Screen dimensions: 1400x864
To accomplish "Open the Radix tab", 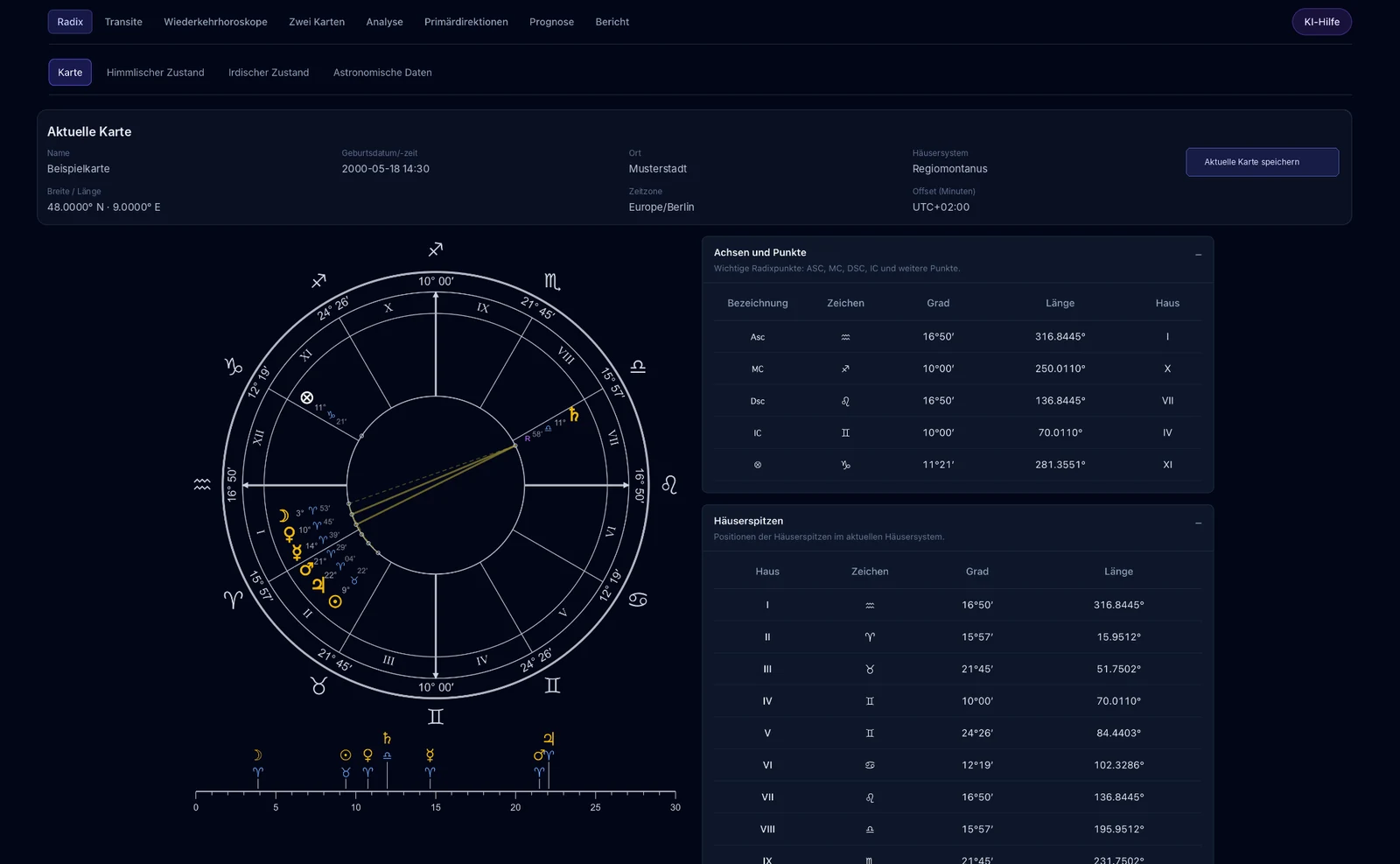I will pyautogui.click(x=70, y=22).
